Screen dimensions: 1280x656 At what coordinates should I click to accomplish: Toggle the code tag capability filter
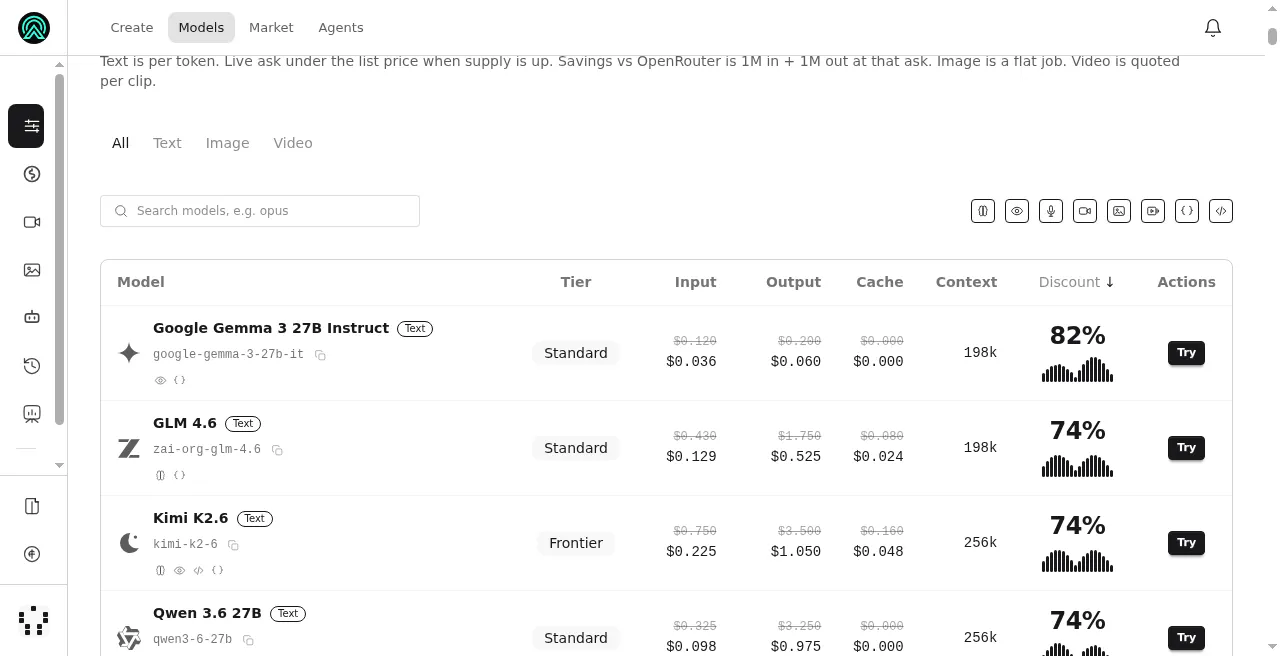(x=1221, y=211)
